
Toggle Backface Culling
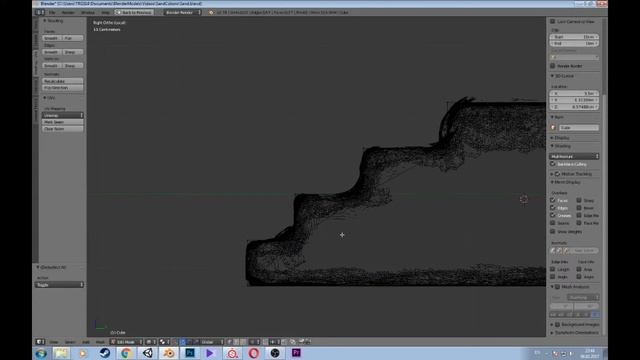point(553,164)
